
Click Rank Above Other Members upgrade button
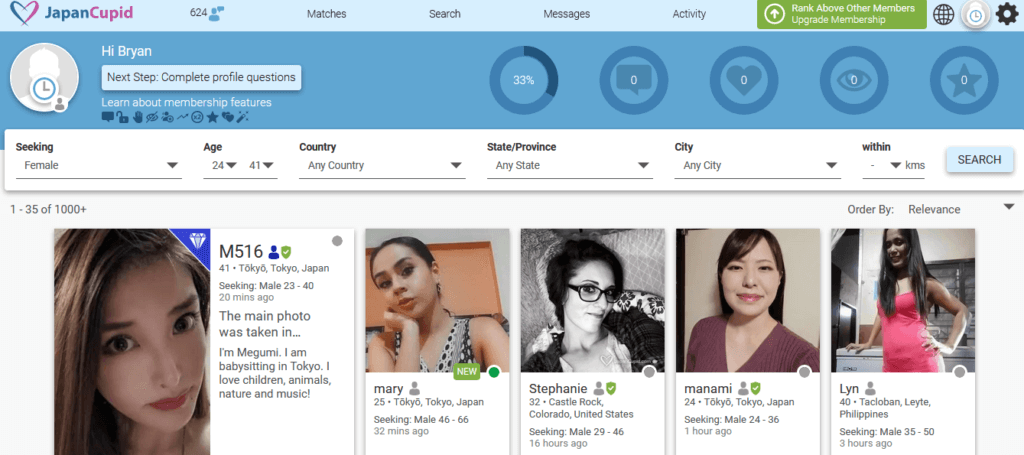click(842, 14)
